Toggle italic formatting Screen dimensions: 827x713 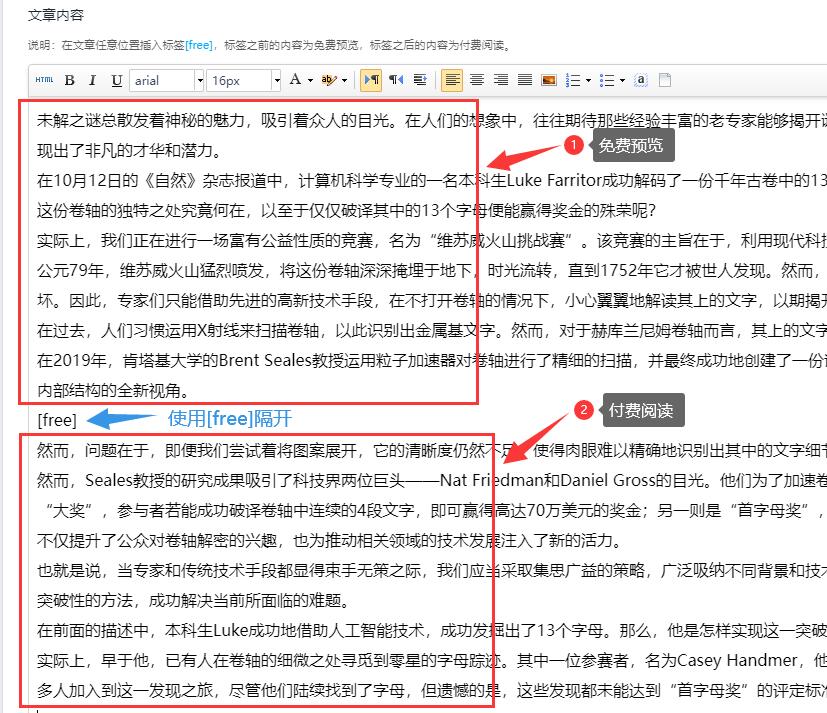[93, 80]
